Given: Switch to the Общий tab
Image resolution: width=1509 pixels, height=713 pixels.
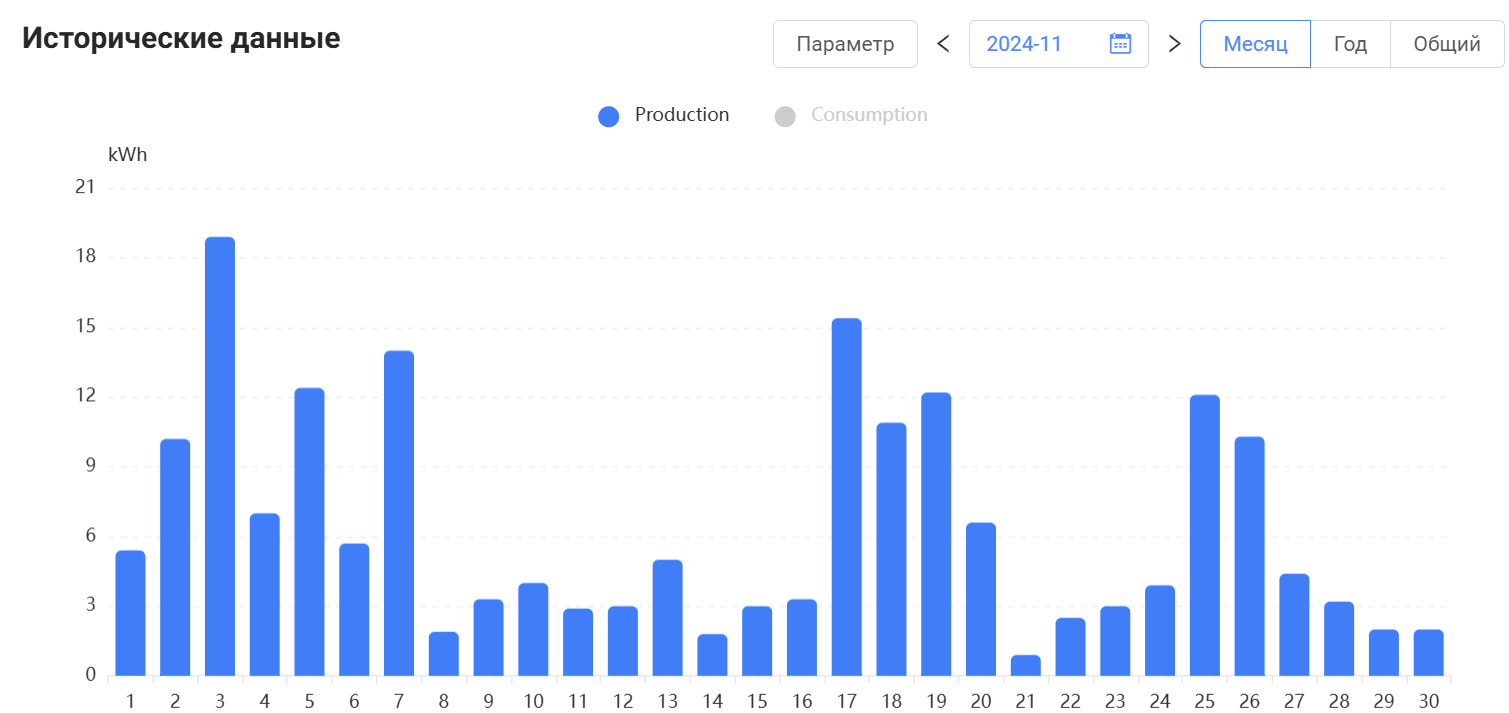Looking at the screenshot, I should 1446,44.
